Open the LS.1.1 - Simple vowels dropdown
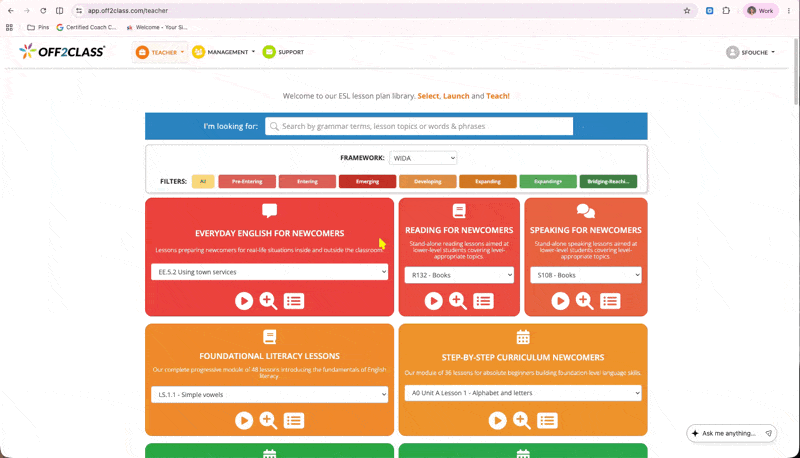This screenshot has height=458, width=800. 269,394
